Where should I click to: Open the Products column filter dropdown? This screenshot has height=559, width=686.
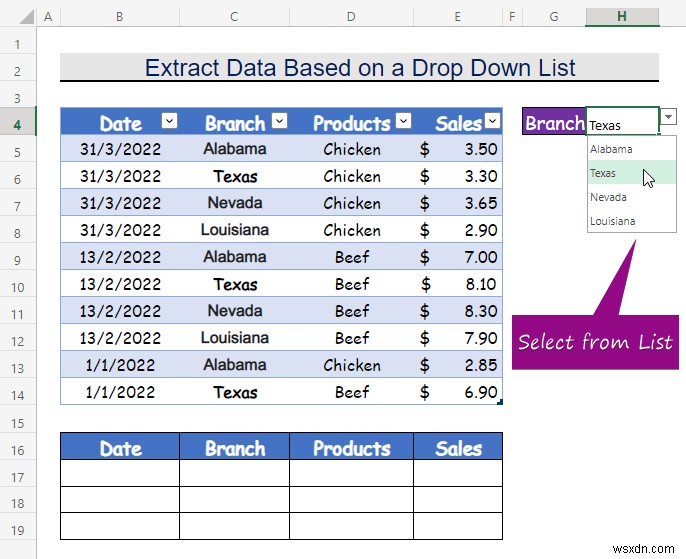pyautogui.click(x=403, y=120)
